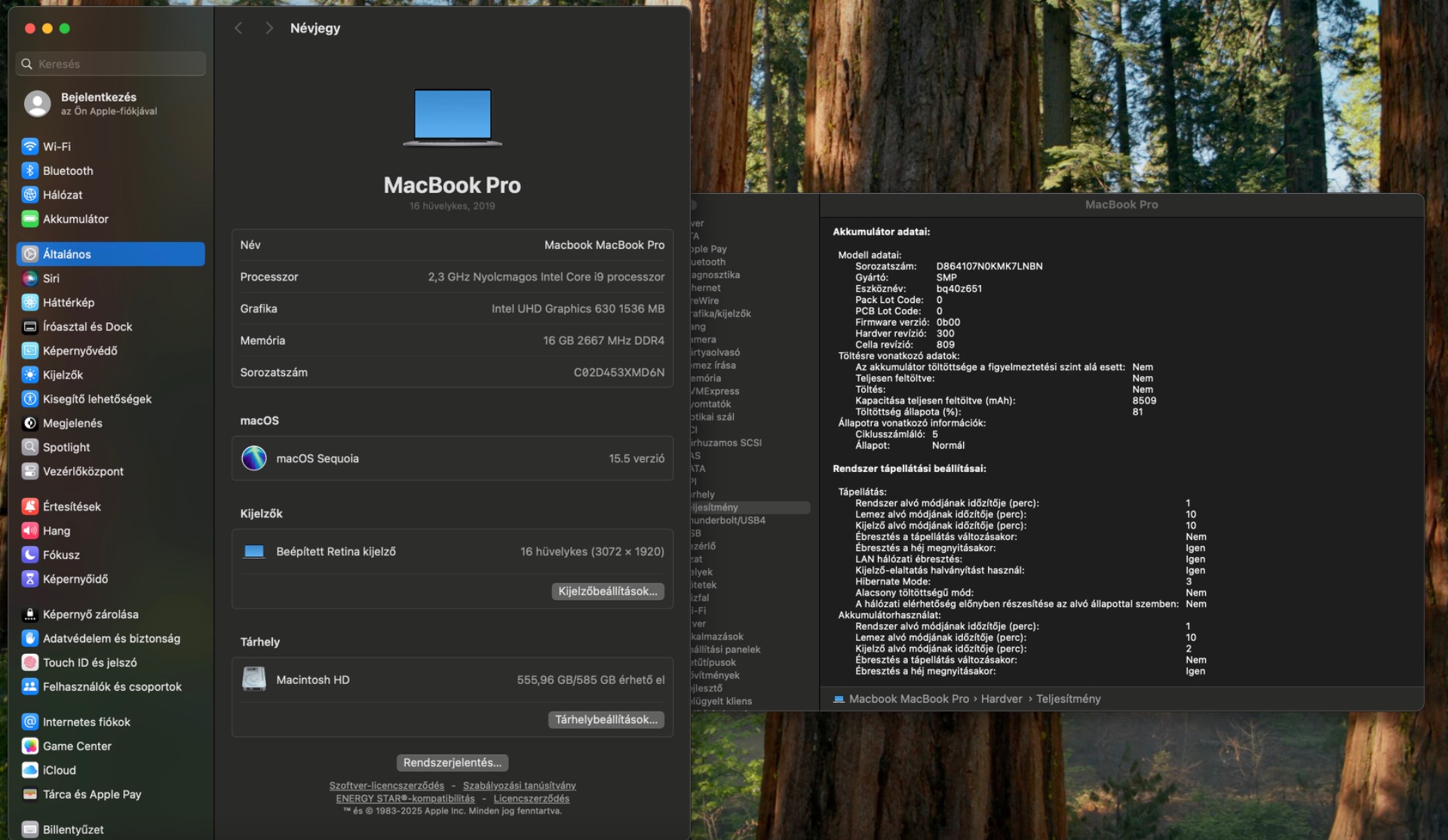The height and width of the screenshot is (840, 1448).
Task: Open Értesítések notifications icon
Action: coord(30,507)
